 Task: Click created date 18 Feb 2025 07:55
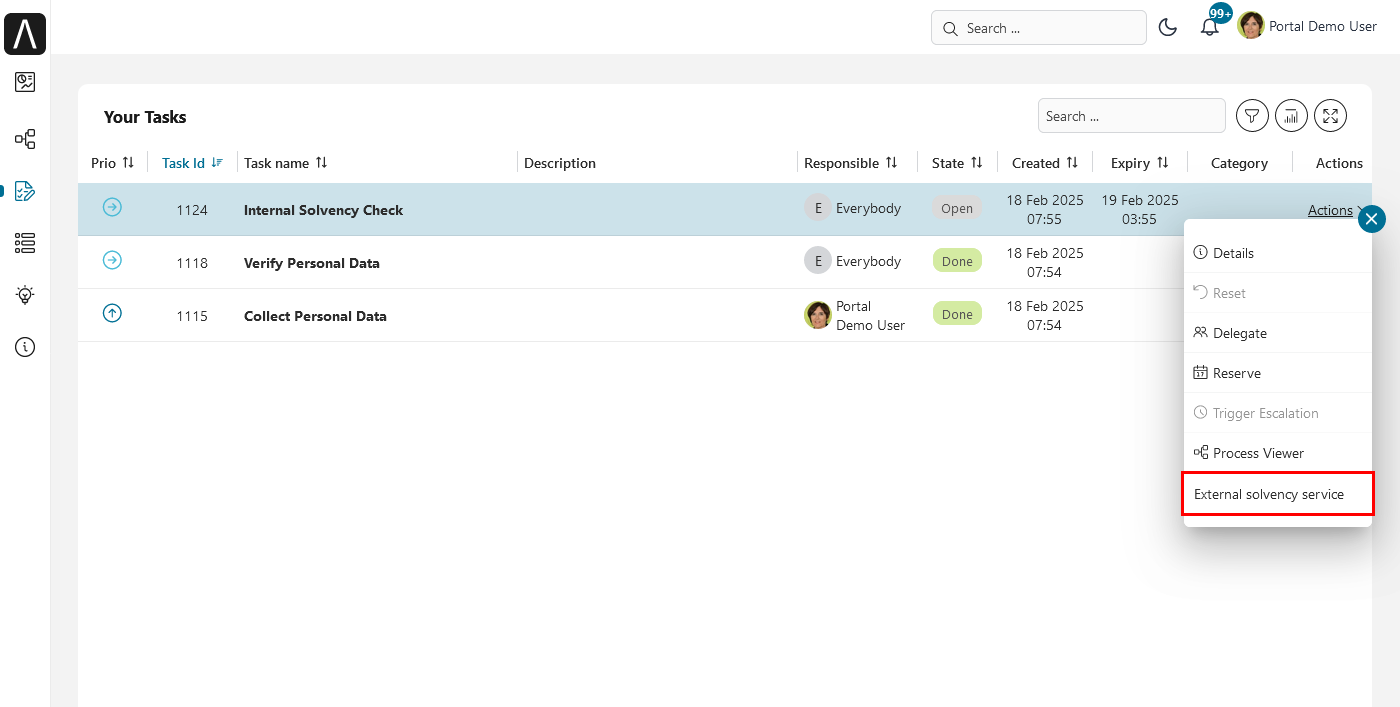[1045, 209]
